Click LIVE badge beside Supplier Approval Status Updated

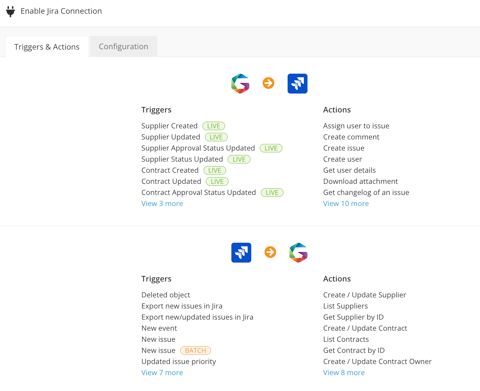click(271, 148)
